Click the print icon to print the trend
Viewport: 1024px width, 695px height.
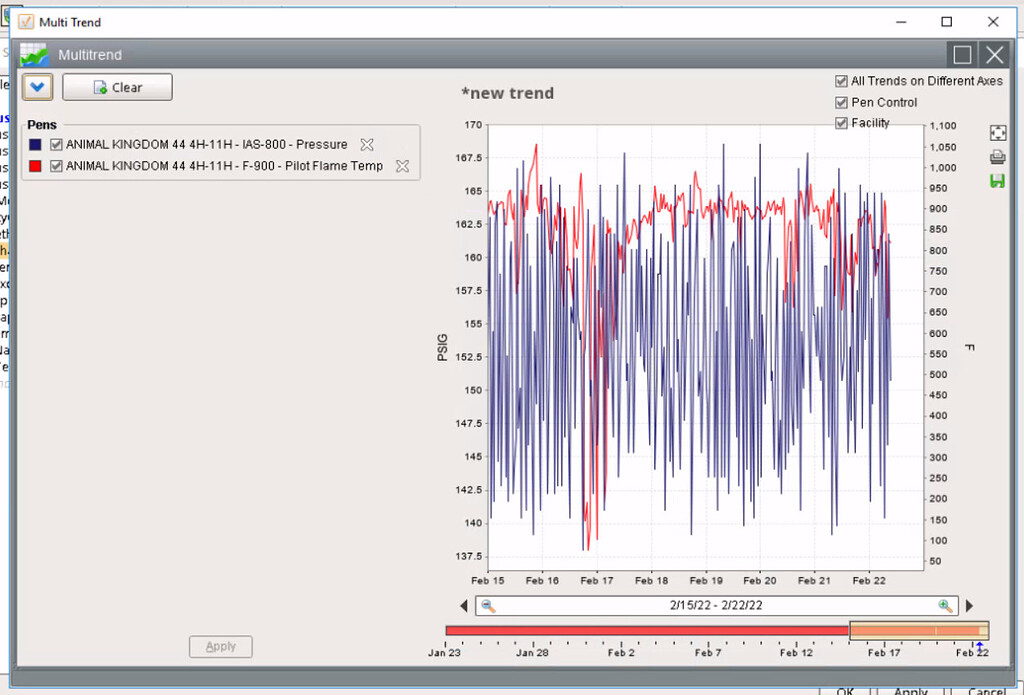point(996,157)
